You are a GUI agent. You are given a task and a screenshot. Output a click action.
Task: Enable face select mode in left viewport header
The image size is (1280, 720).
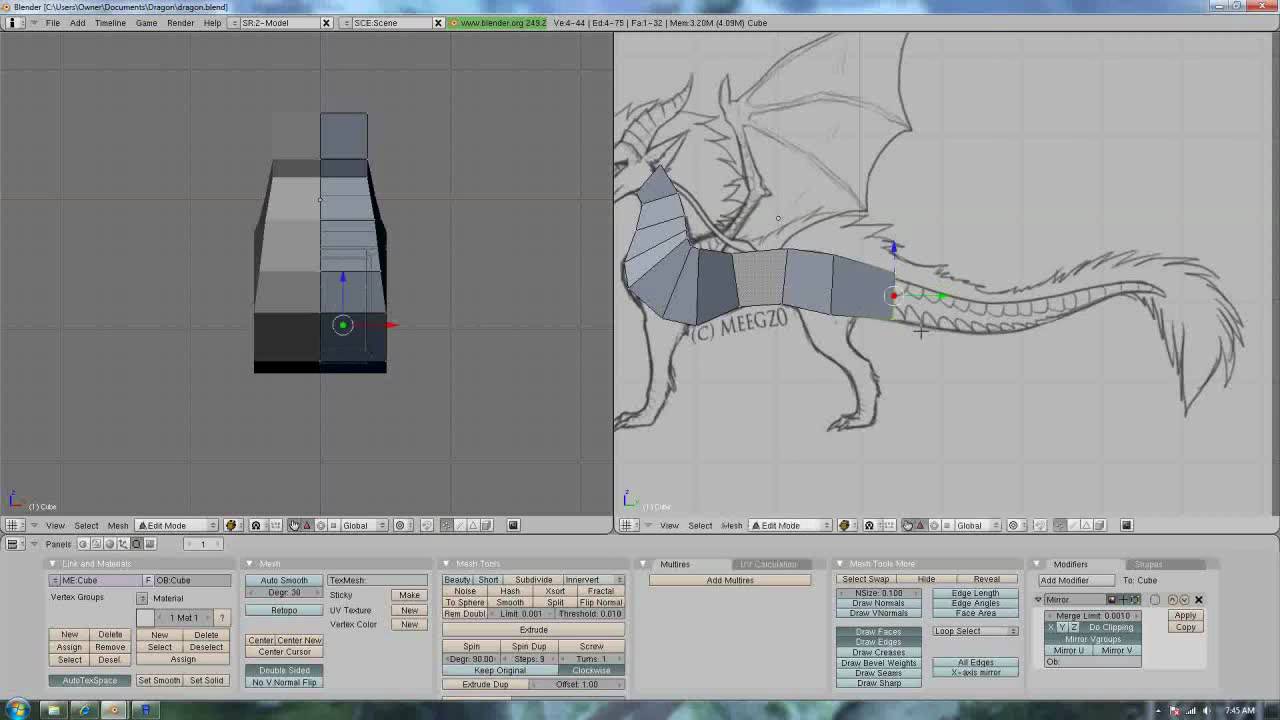point(473,525)
